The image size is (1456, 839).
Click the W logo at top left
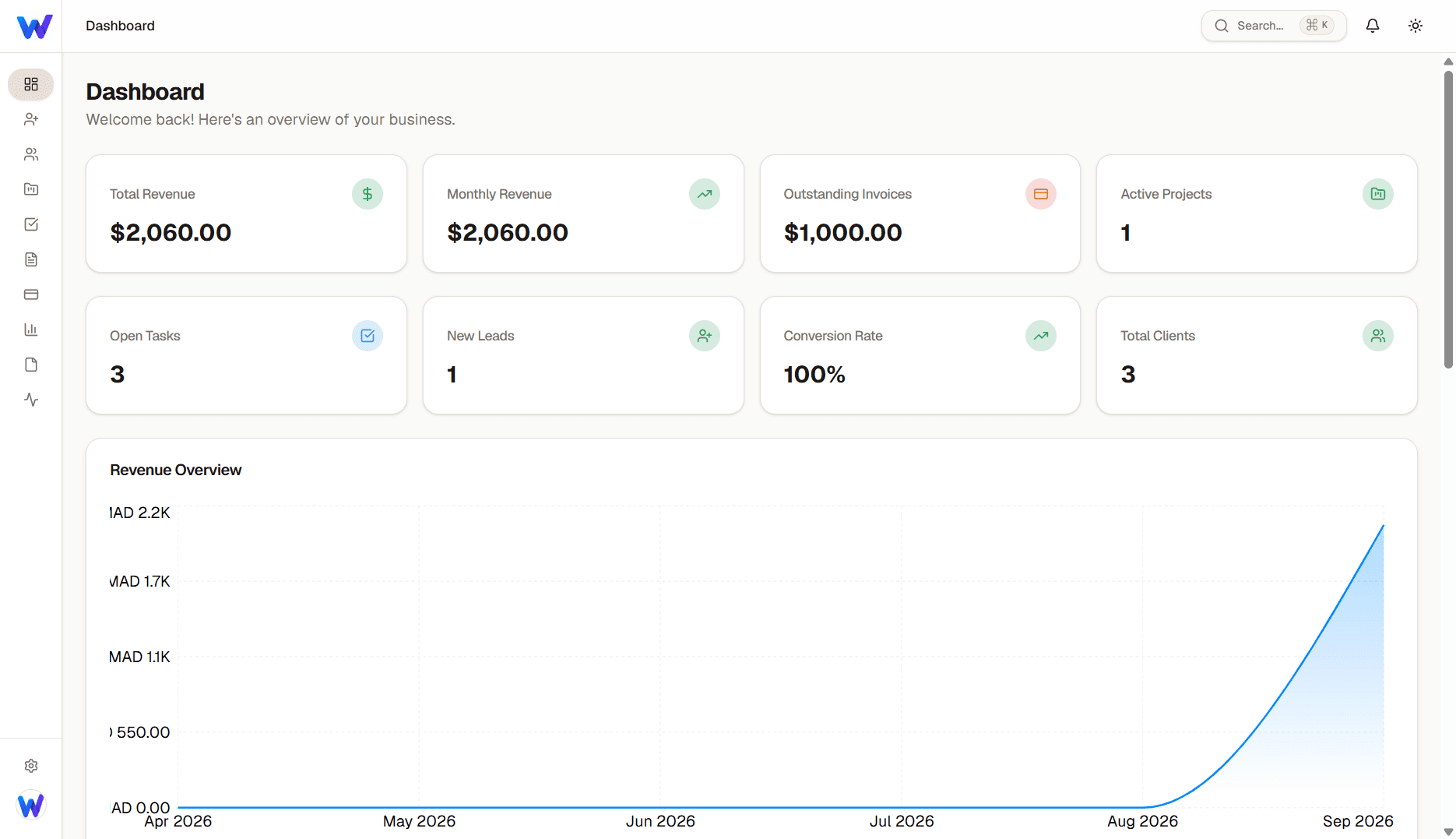[x=34, y=26]
